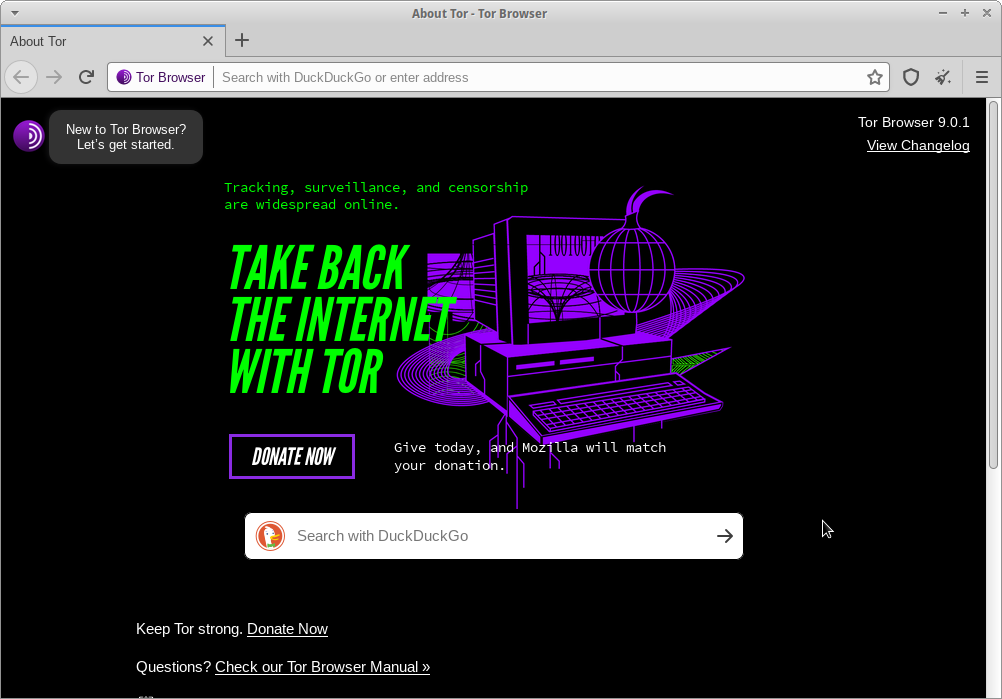Submit search with the arrow button

pyautogui.click(x=725, y=536)
